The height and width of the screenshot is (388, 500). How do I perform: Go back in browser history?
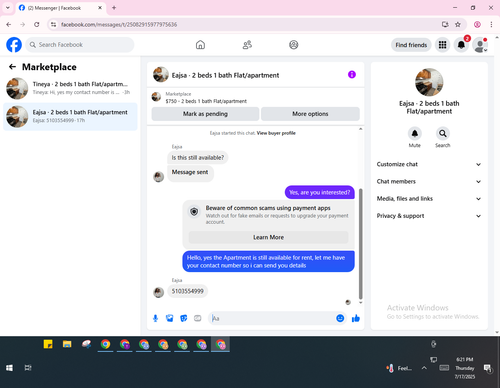click(9, 24)
